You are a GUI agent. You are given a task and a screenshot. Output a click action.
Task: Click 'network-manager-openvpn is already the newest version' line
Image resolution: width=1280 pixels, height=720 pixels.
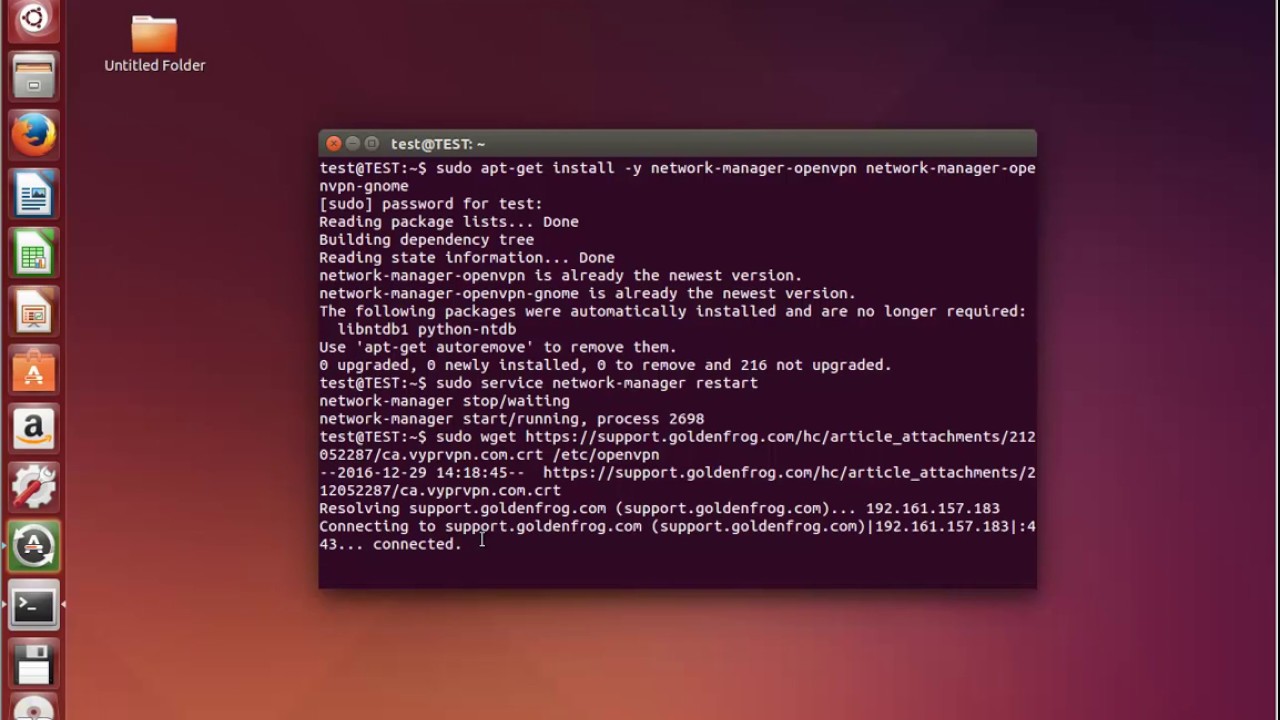[561, 276]
